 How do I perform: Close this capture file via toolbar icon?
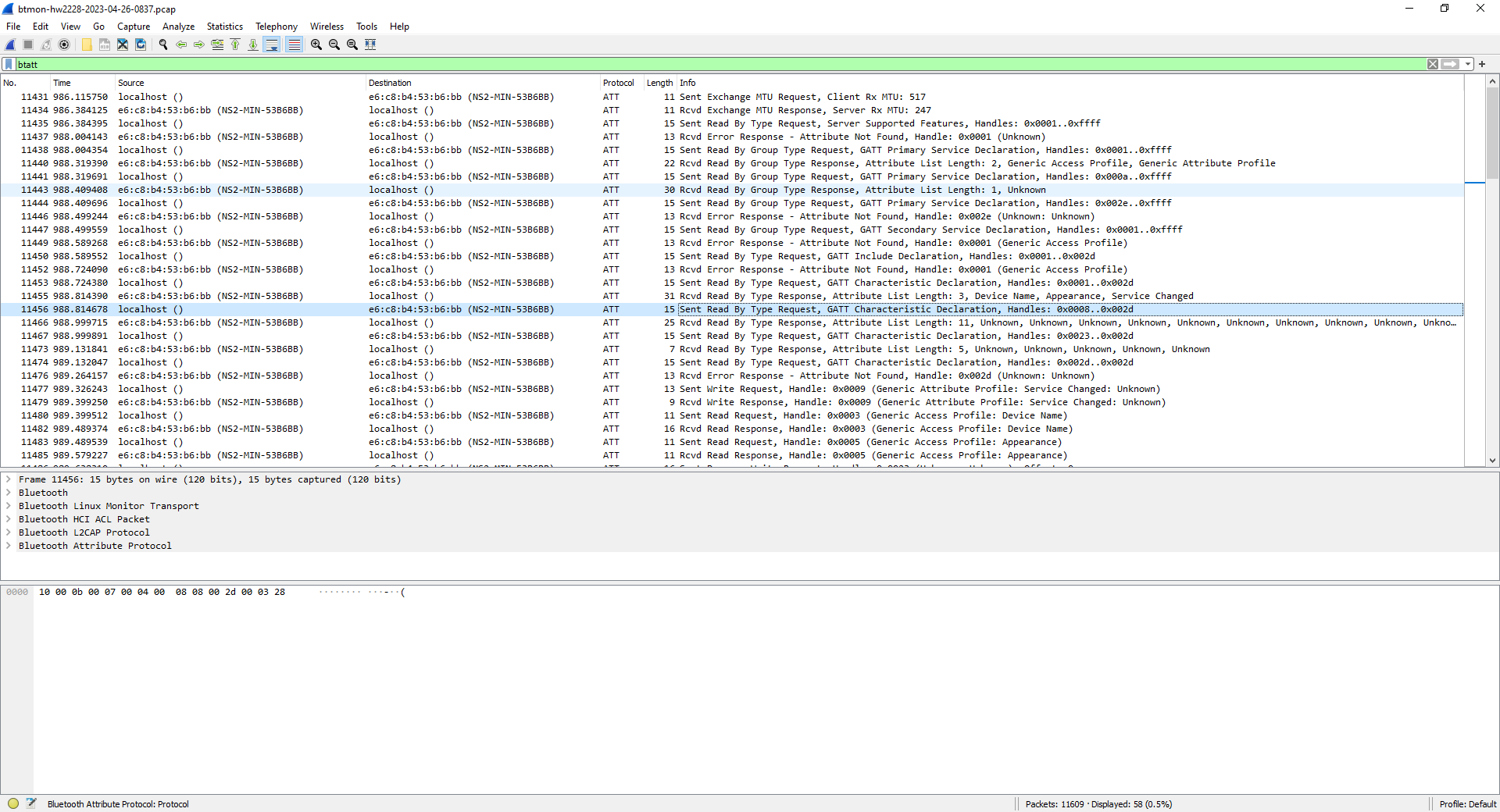[x=123, y=45]
